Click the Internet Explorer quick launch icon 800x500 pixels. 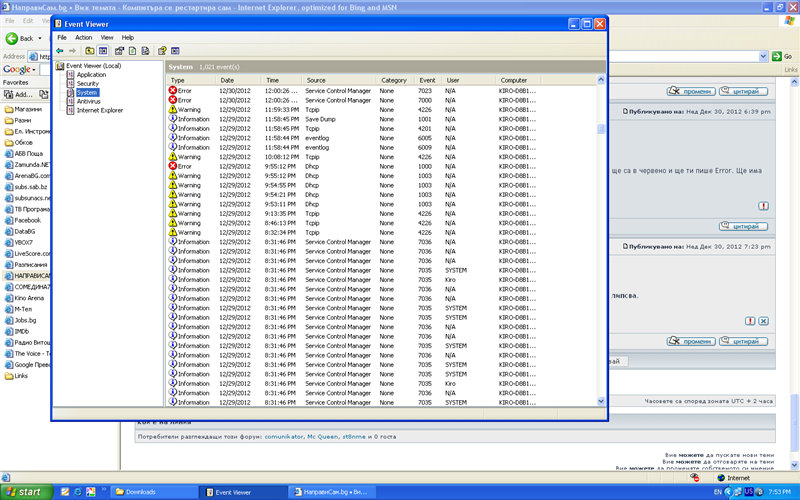pos(78,492)
